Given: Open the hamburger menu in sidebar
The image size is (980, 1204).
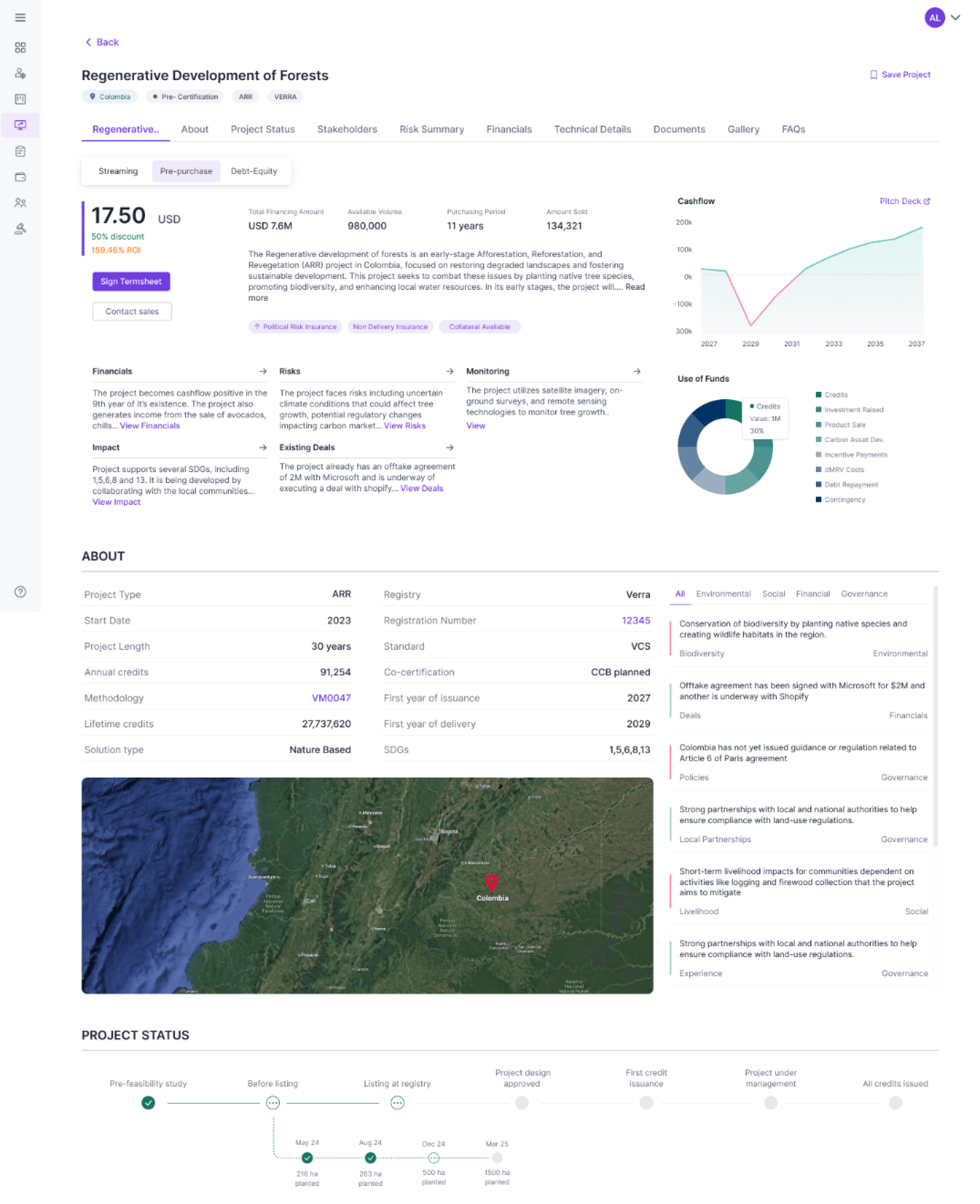Looking at the screenshot, I should coord(20,17).
